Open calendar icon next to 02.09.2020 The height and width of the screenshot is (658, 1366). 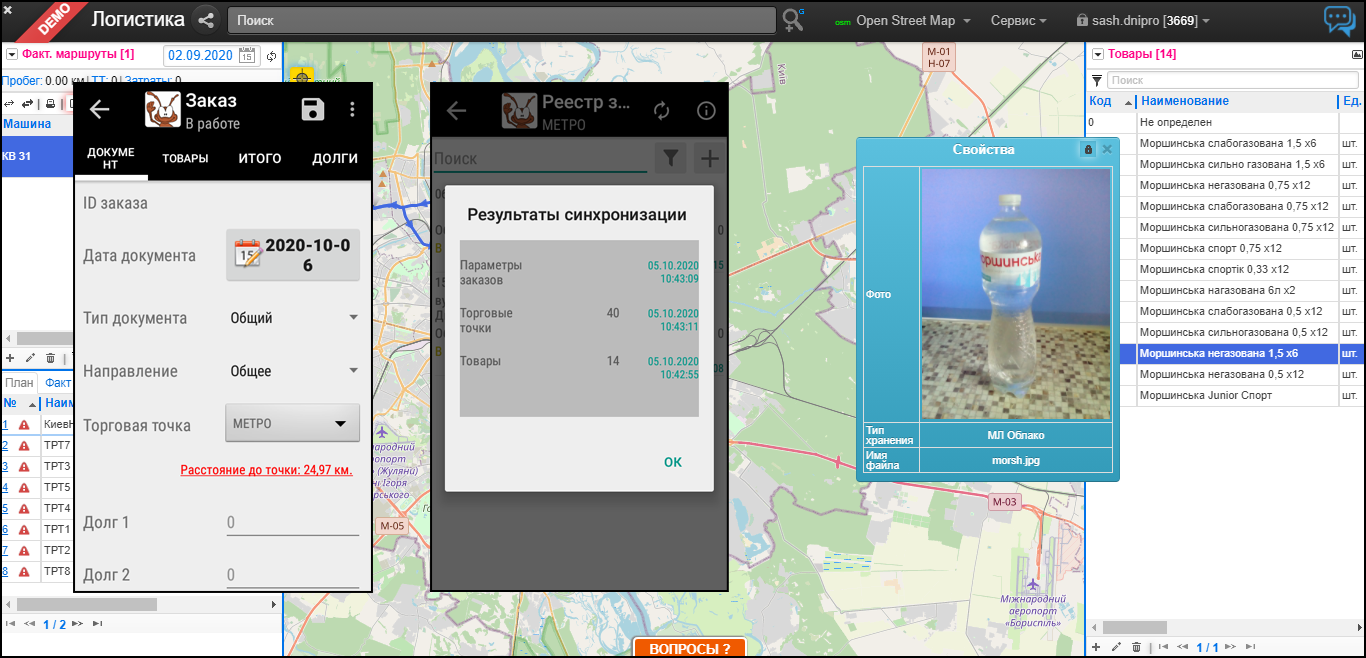pos(245,55)
